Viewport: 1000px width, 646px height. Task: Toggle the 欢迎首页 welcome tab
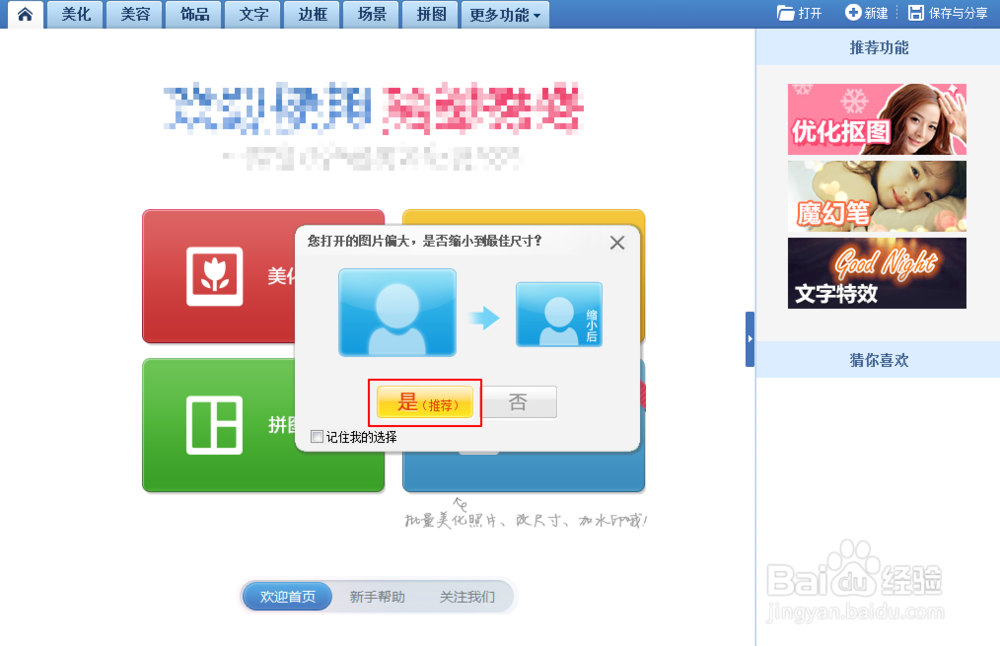[x=287, y=595]
